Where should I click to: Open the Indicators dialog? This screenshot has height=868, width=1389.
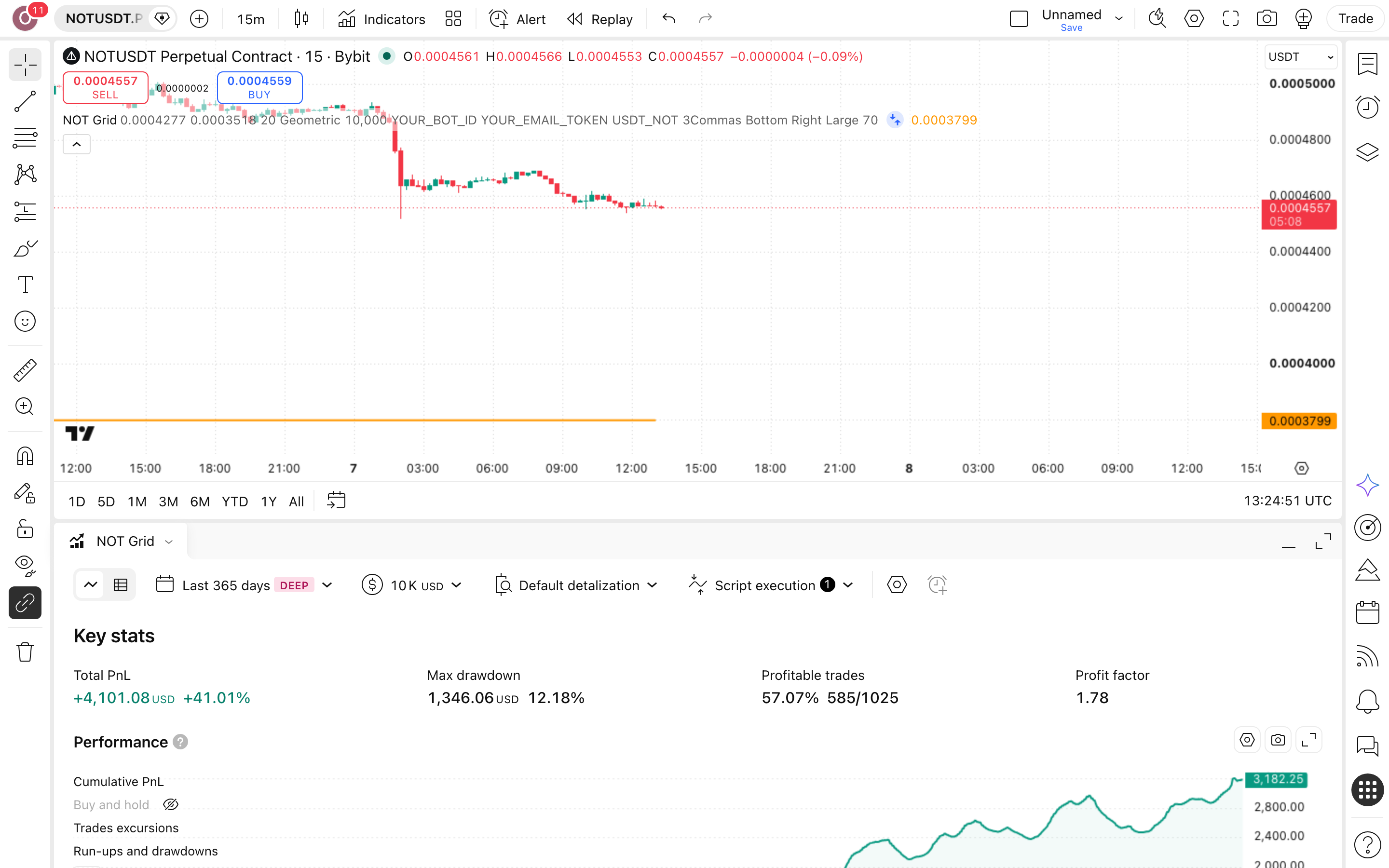click(381, 19)
